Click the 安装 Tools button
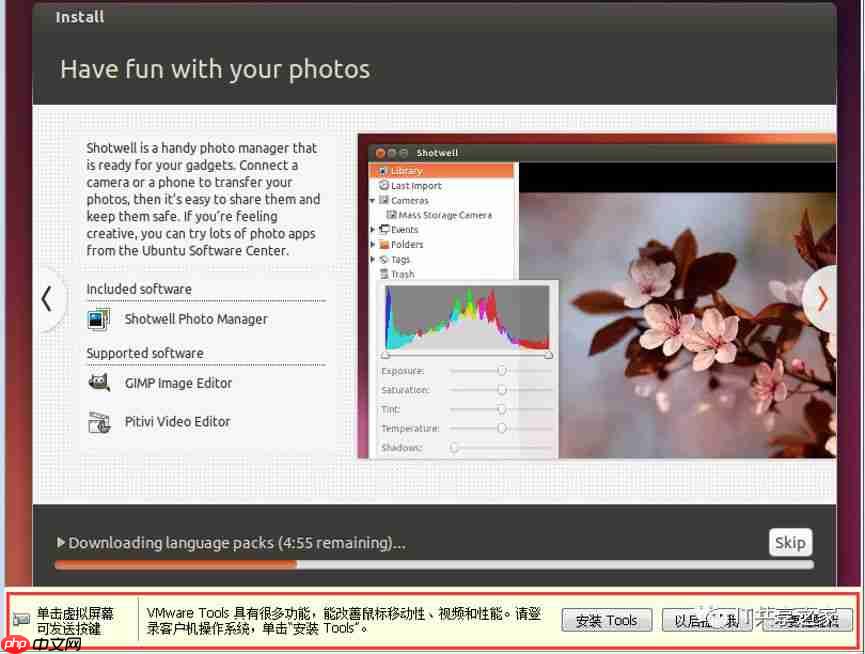This screenshot has width=865, height=654. tap(606, 620)
